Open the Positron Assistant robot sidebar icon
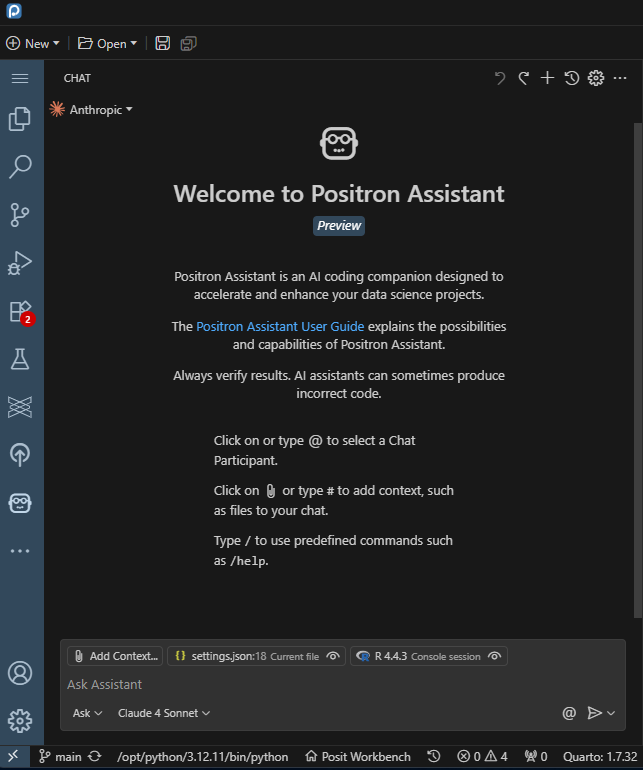643x770 pixels. tap(20, 502)
